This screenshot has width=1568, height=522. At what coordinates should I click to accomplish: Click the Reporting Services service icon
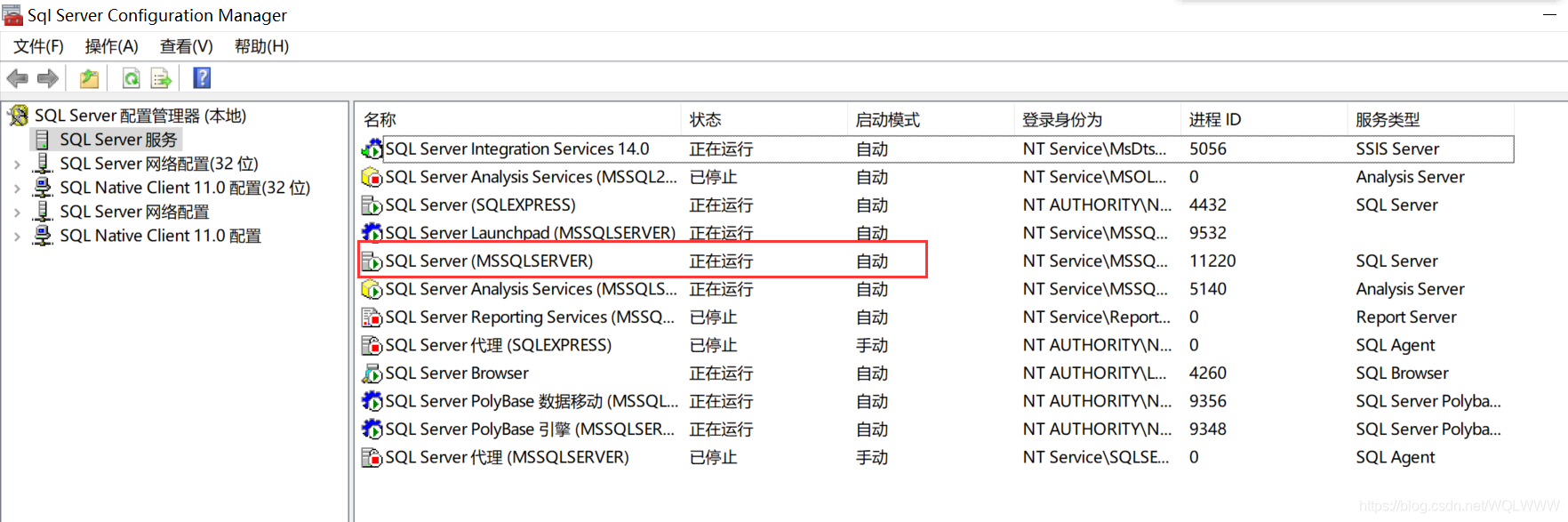[372, 317]
